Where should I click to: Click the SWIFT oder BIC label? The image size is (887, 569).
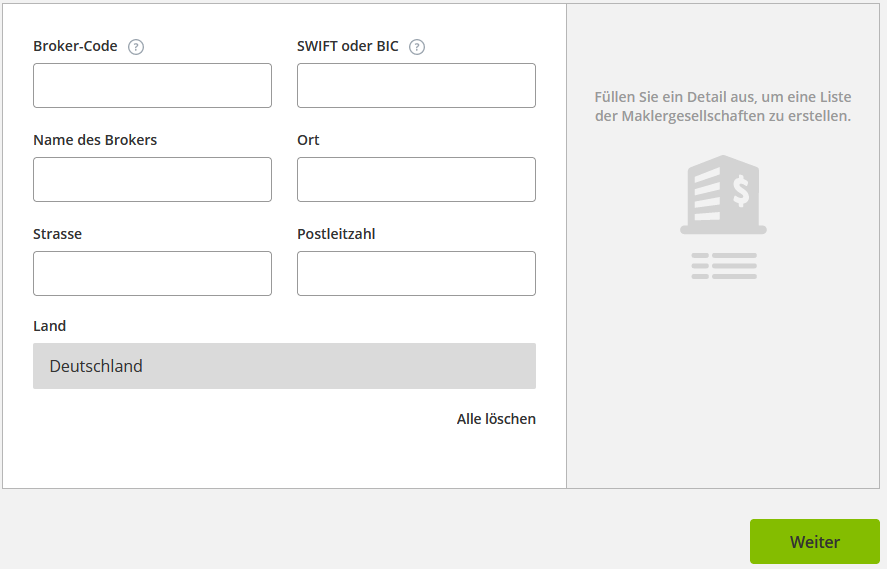coord(348,46)
